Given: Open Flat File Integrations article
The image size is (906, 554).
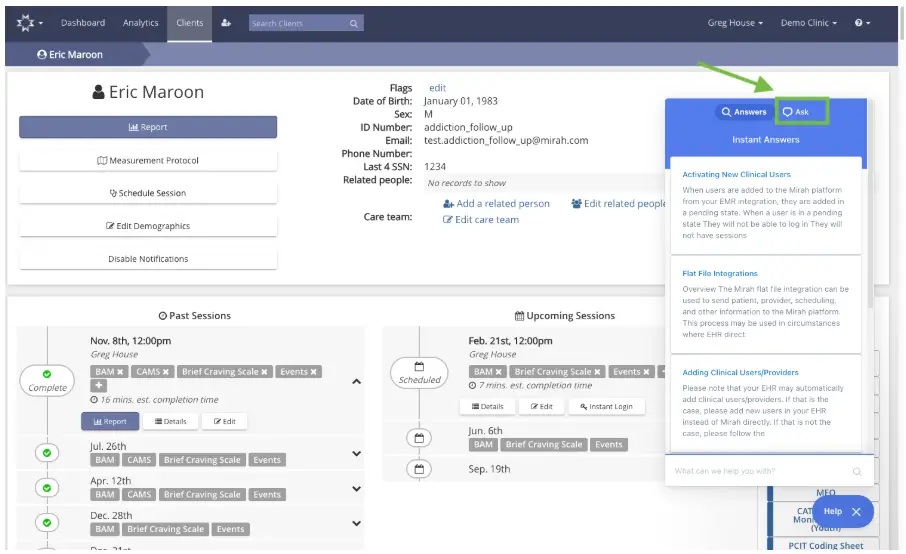Looking at the screenshot, I should 719,274.
